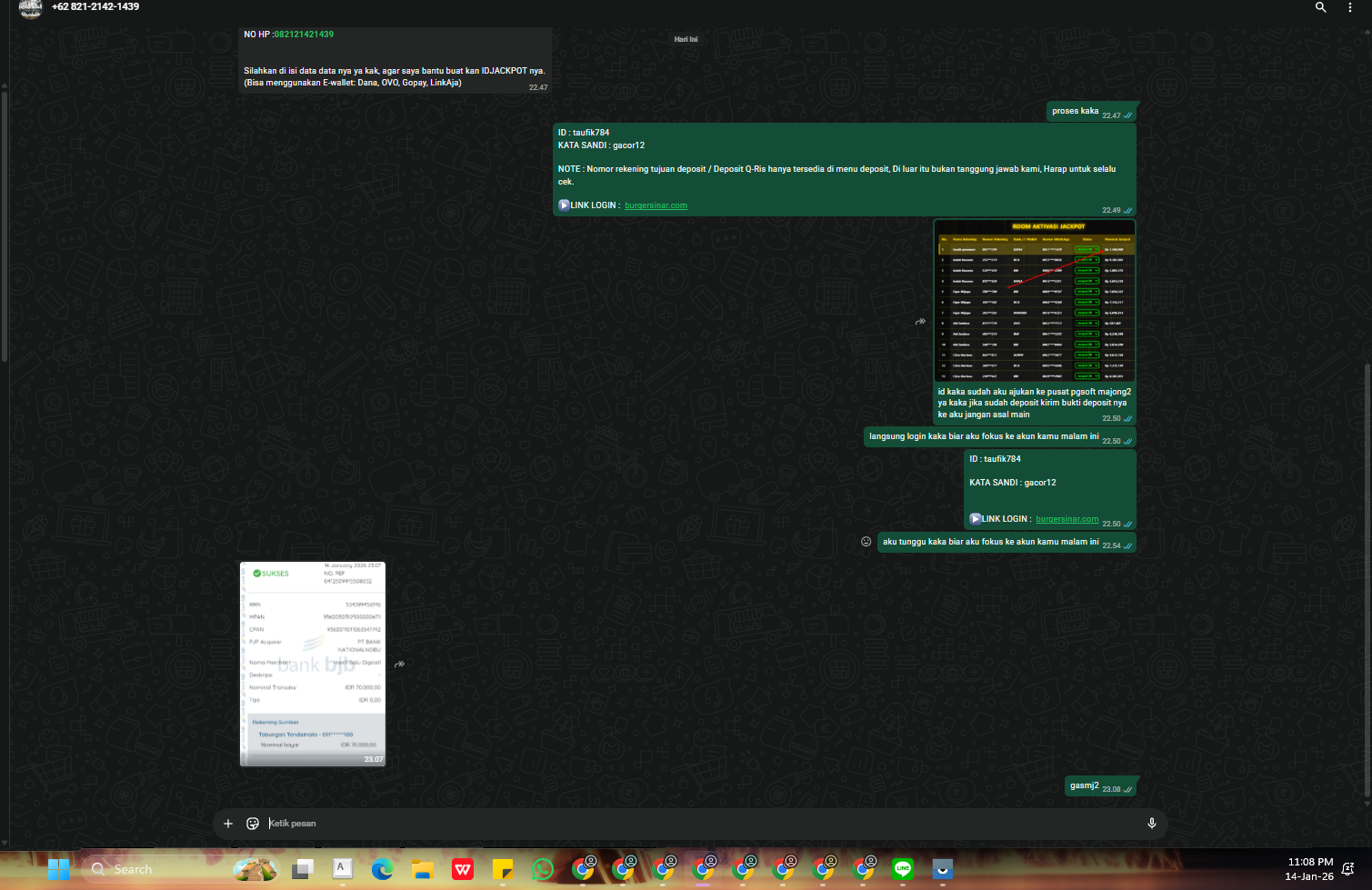1372x890 pixels.
Task: Click the 'NOTE : Nomor rekening tujuan deposit' text
Action: [836, 175]
